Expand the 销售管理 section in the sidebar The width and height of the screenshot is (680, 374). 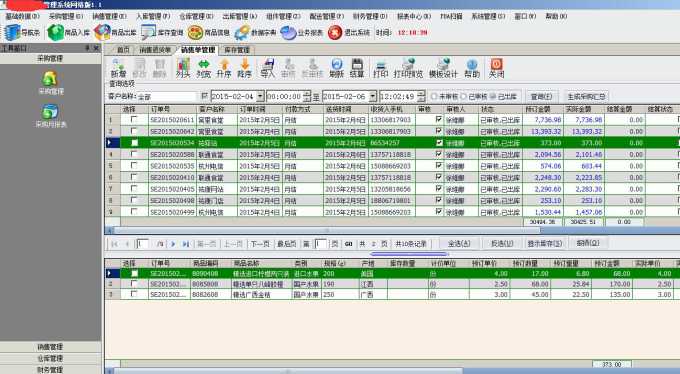(50, 347)
